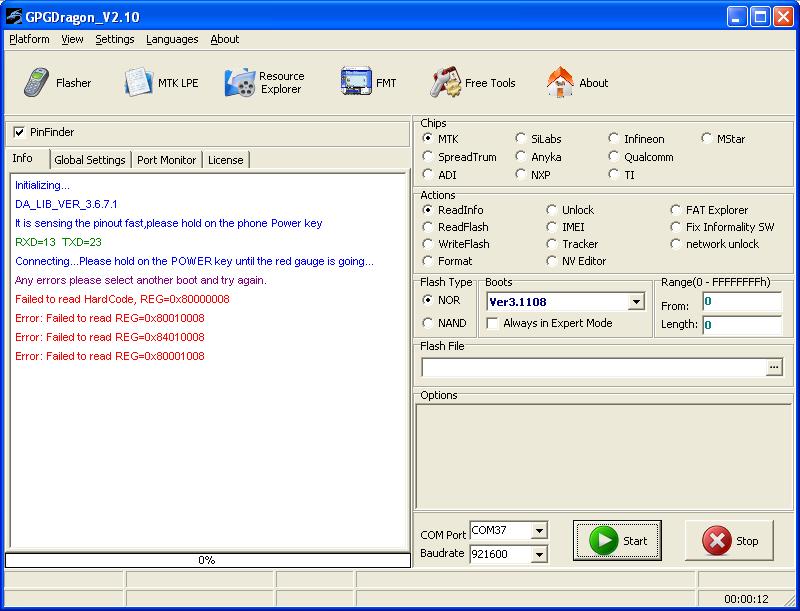Image resolution: width=800 pixels, height=611 pixels.
Task: Expand the Baudrate dropdown
Action: tap(539, 554)
